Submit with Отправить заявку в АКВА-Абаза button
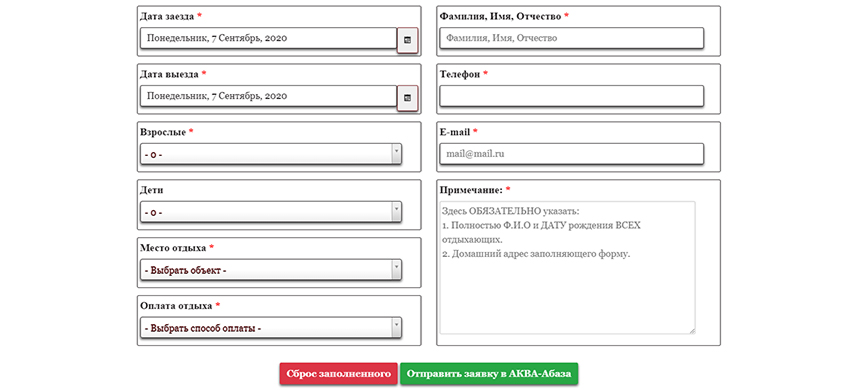Viewport: 860px width, 390px height. coord(489,374)
